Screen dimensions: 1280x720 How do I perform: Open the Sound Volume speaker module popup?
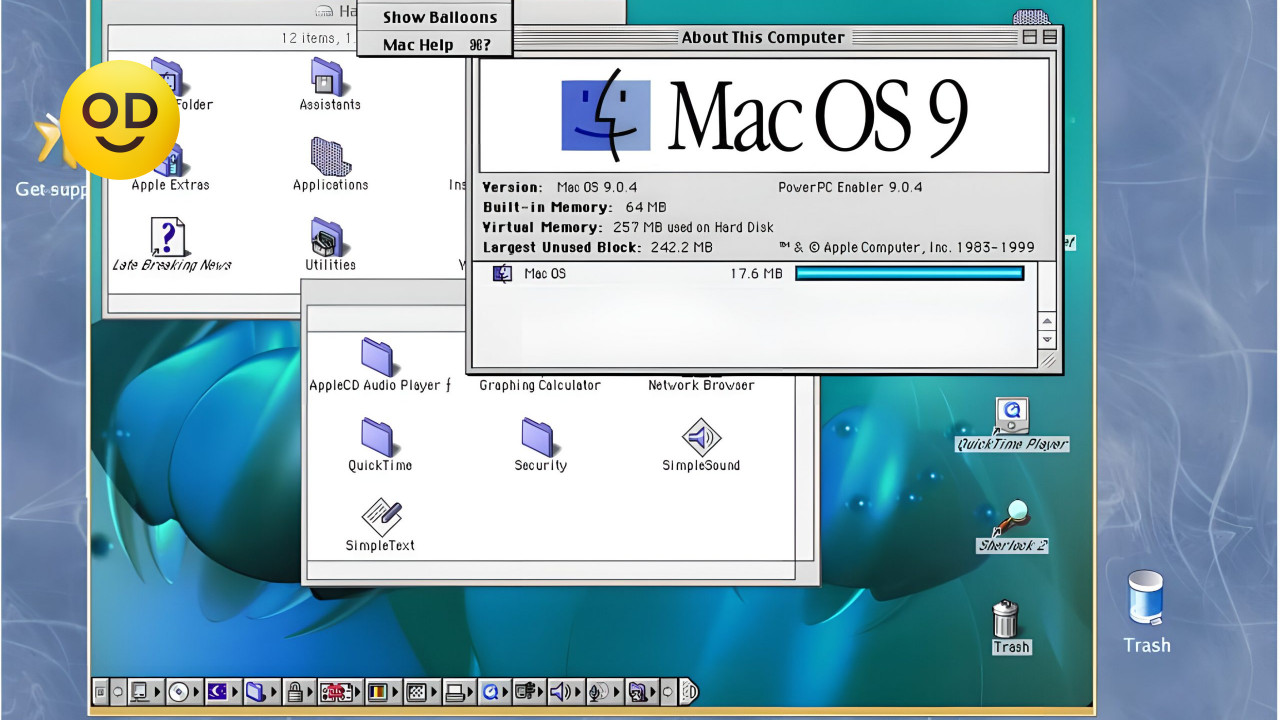tap(566, 691)
